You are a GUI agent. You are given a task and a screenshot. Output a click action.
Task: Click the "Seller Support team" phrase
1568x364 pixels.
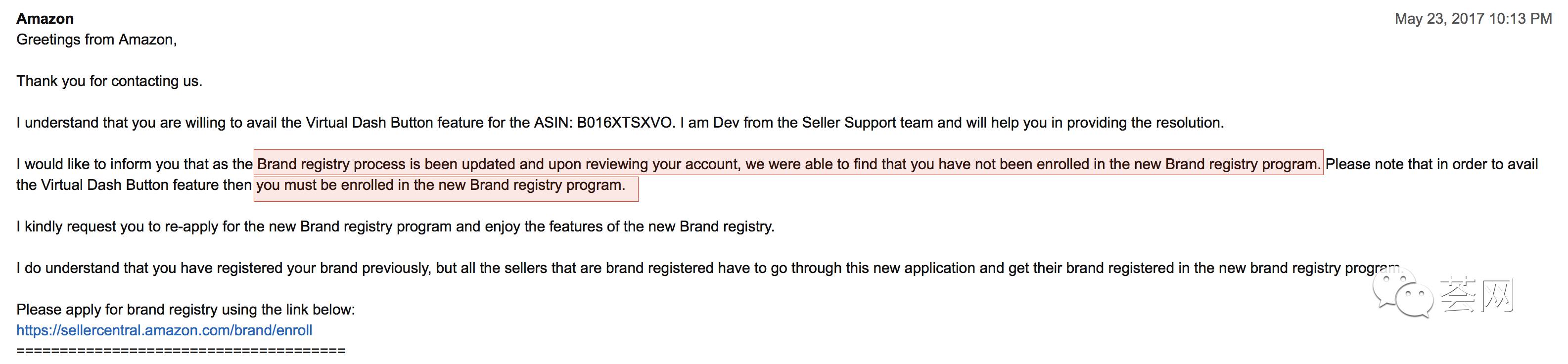(x=868, y=122)
